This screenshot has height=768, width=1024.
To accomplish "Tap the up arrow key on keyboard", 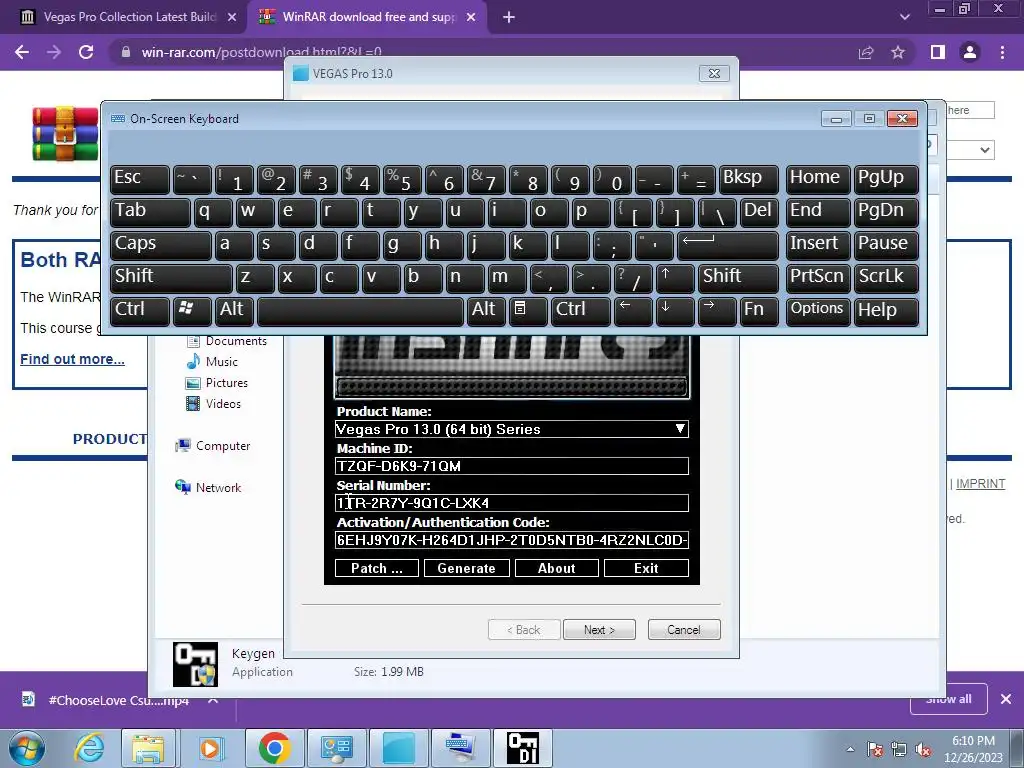I will click(x=675, y=278).
